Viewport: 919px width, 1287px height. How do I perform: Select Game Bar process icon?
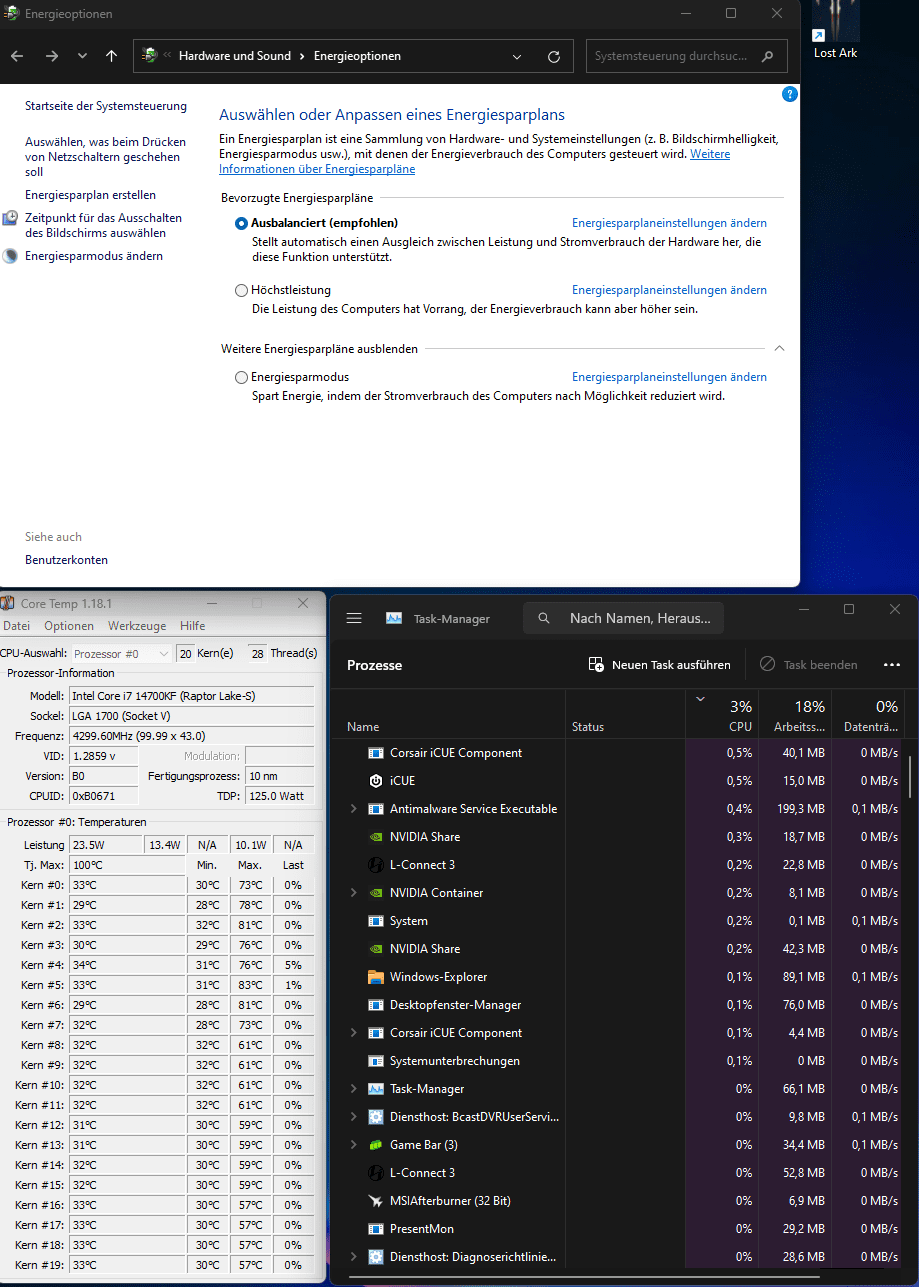376,1145
